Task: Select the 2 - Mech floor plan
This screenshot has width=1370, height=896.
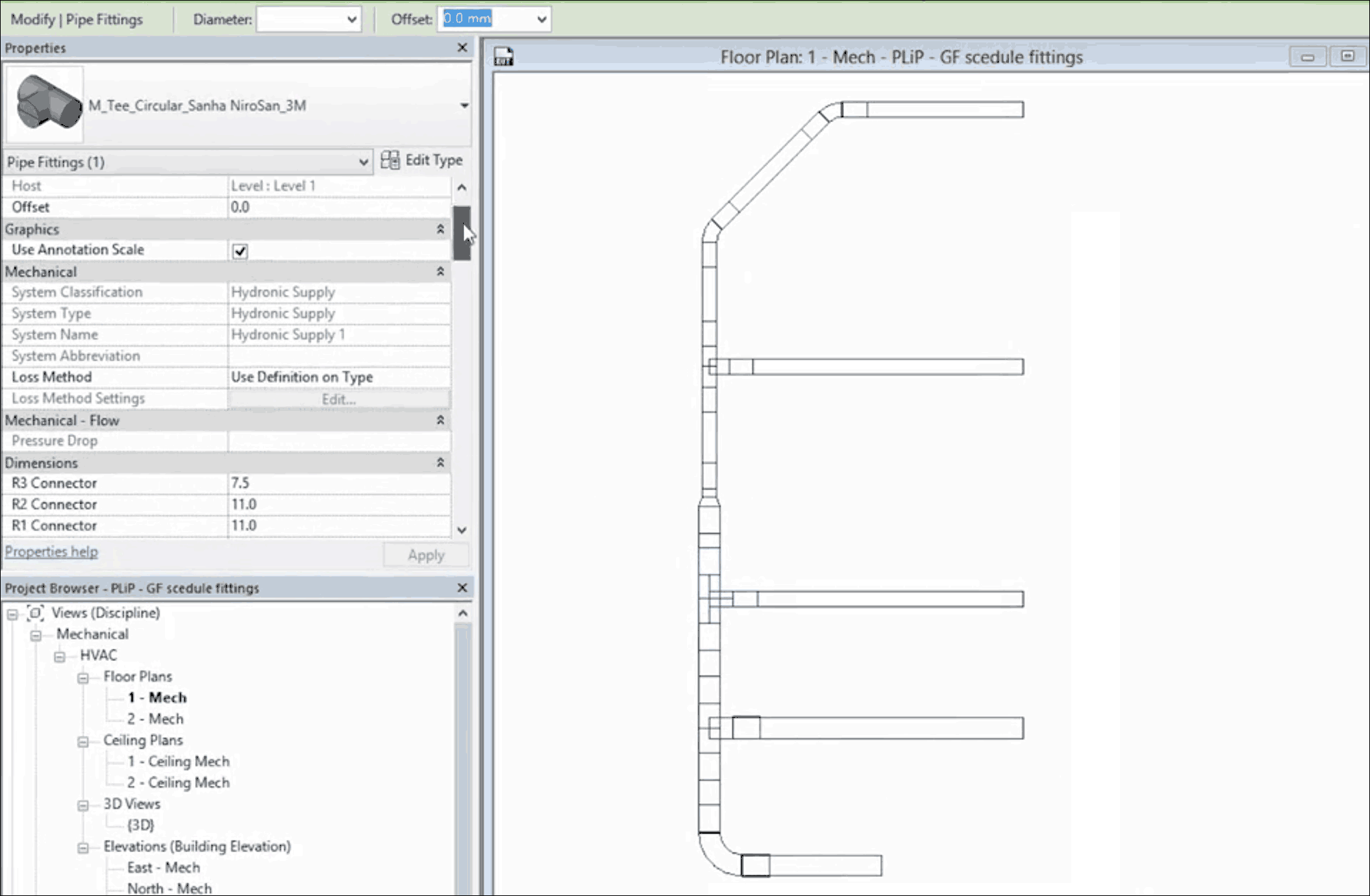Action: coord(155,719)
